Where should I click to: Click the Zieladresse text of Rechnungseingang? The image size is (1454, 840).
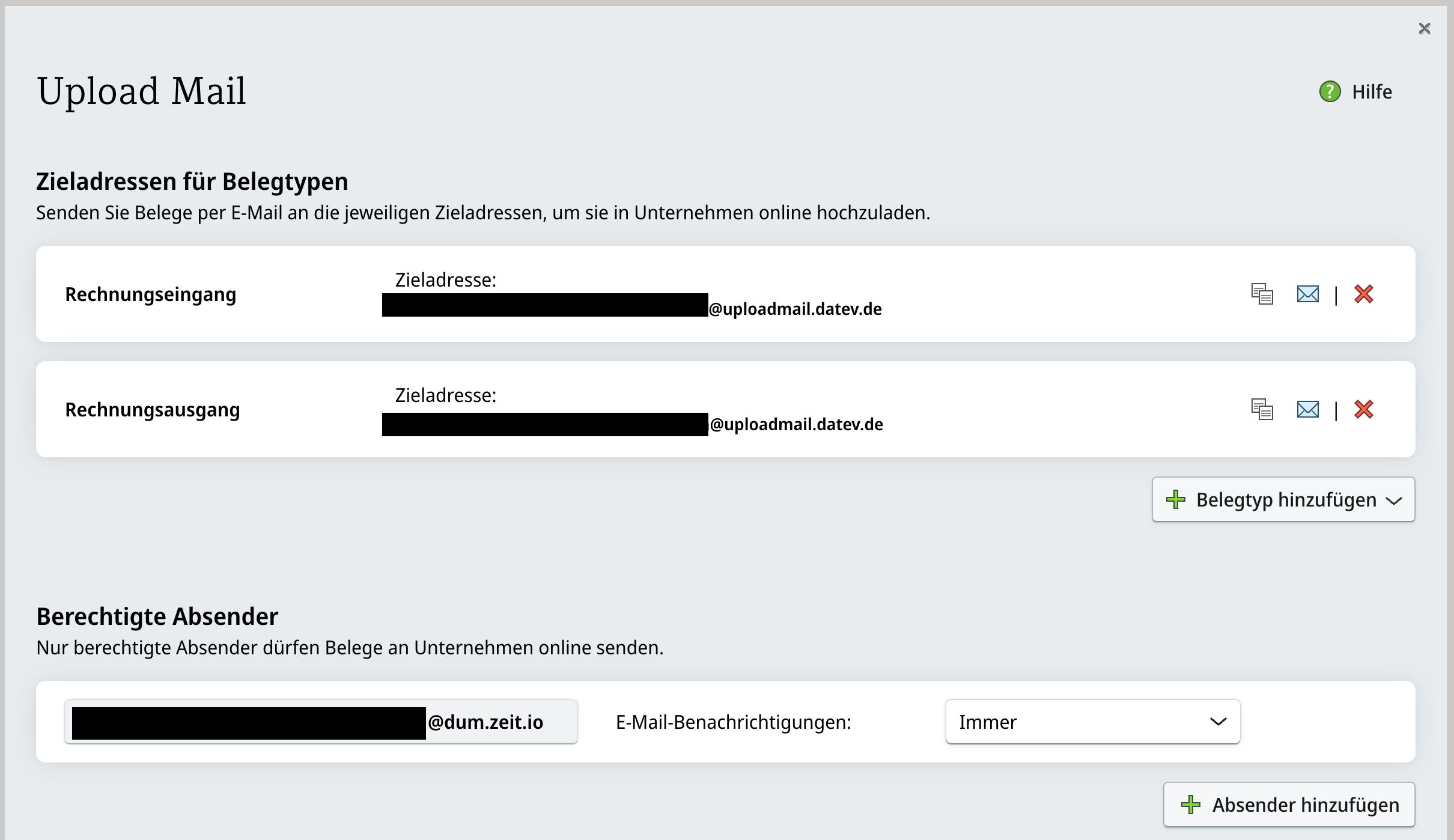pyautogui.click(x=445, y=278)
